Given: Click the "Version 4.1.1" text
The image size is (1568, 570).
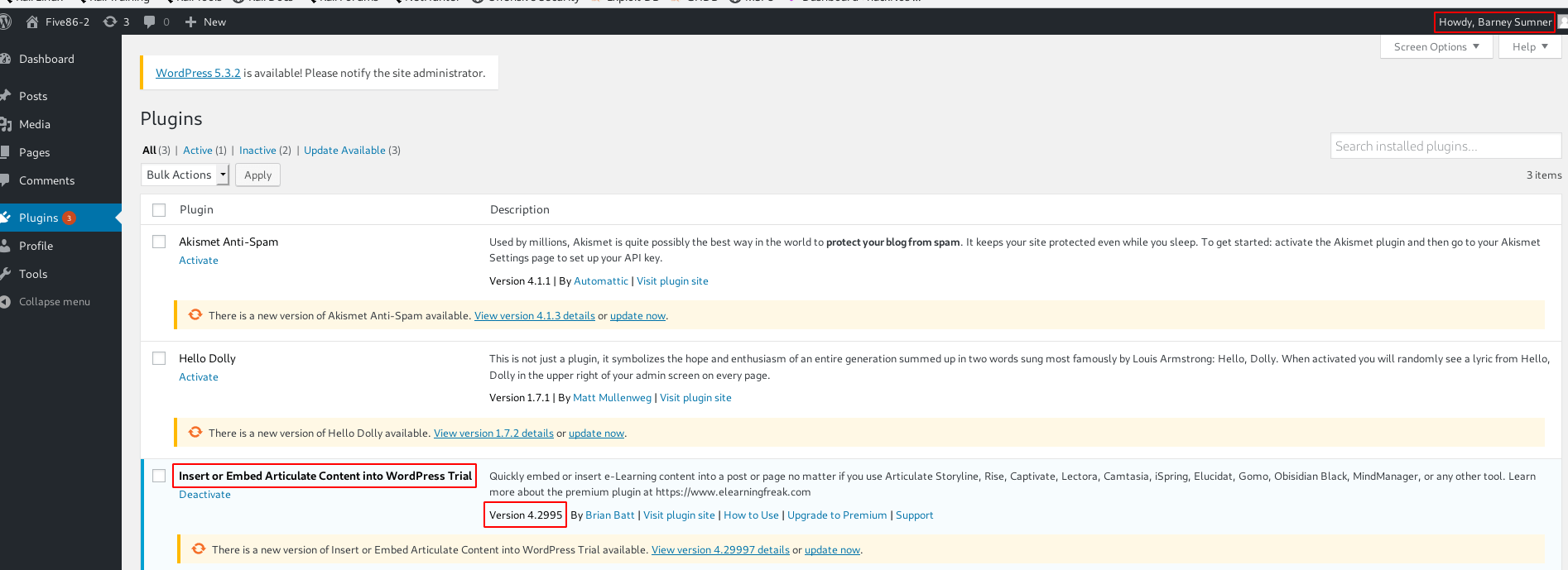Looking at the screenshot, I should pos(520,281).
